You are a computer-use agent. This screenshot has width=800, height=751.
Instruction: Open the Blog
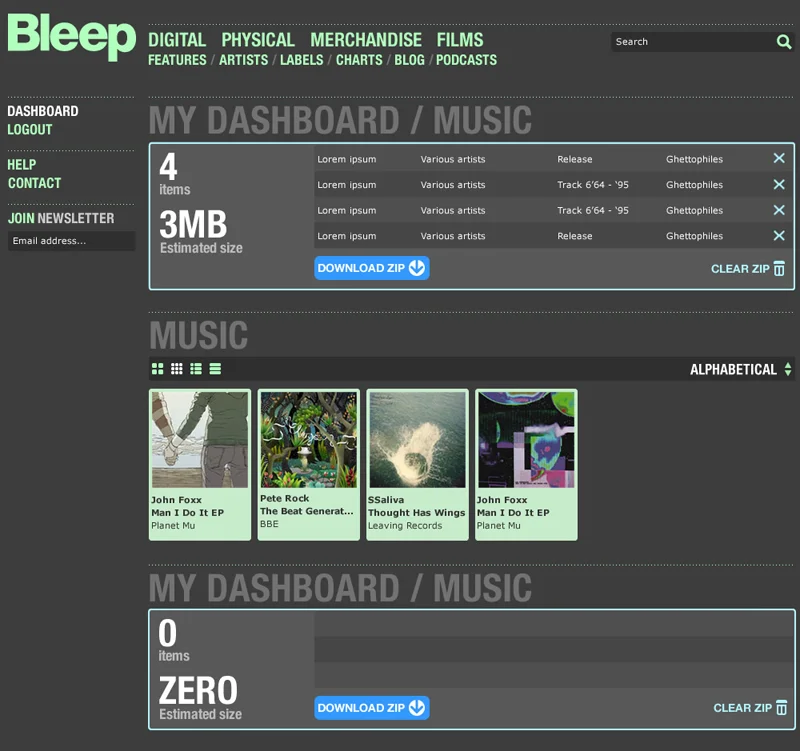(x=409, y=60)
